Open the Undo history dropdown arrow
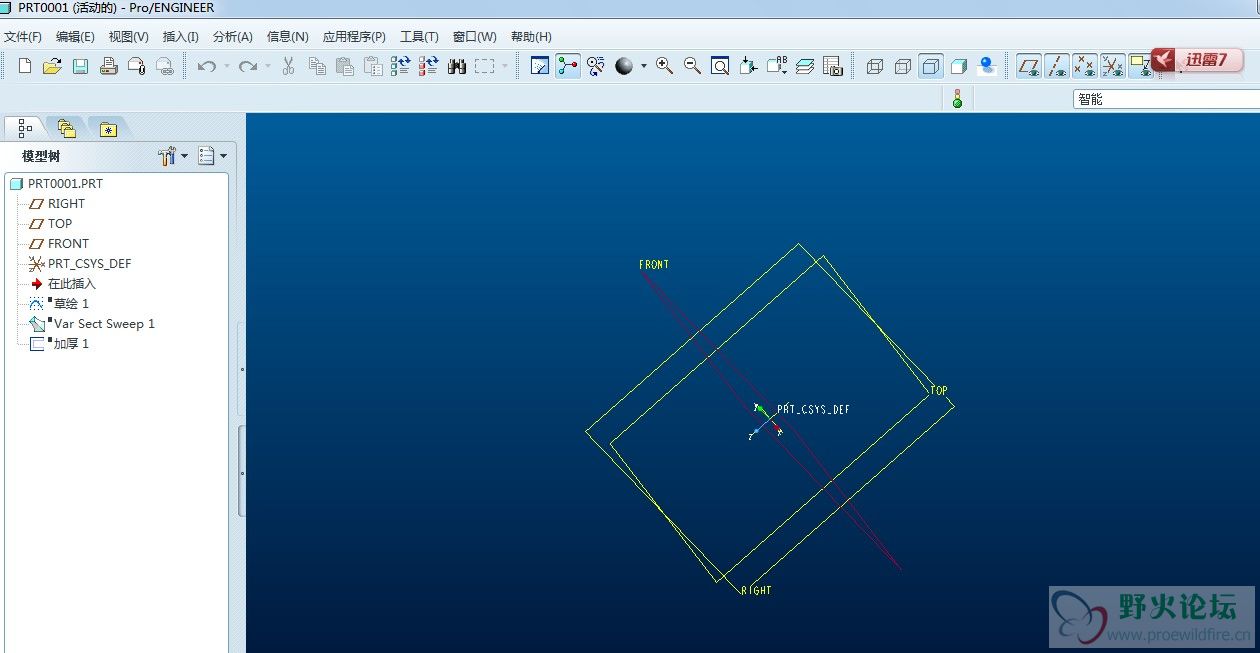The width and height of the screenshot is (1260, 653). click(x=226, y=66)
